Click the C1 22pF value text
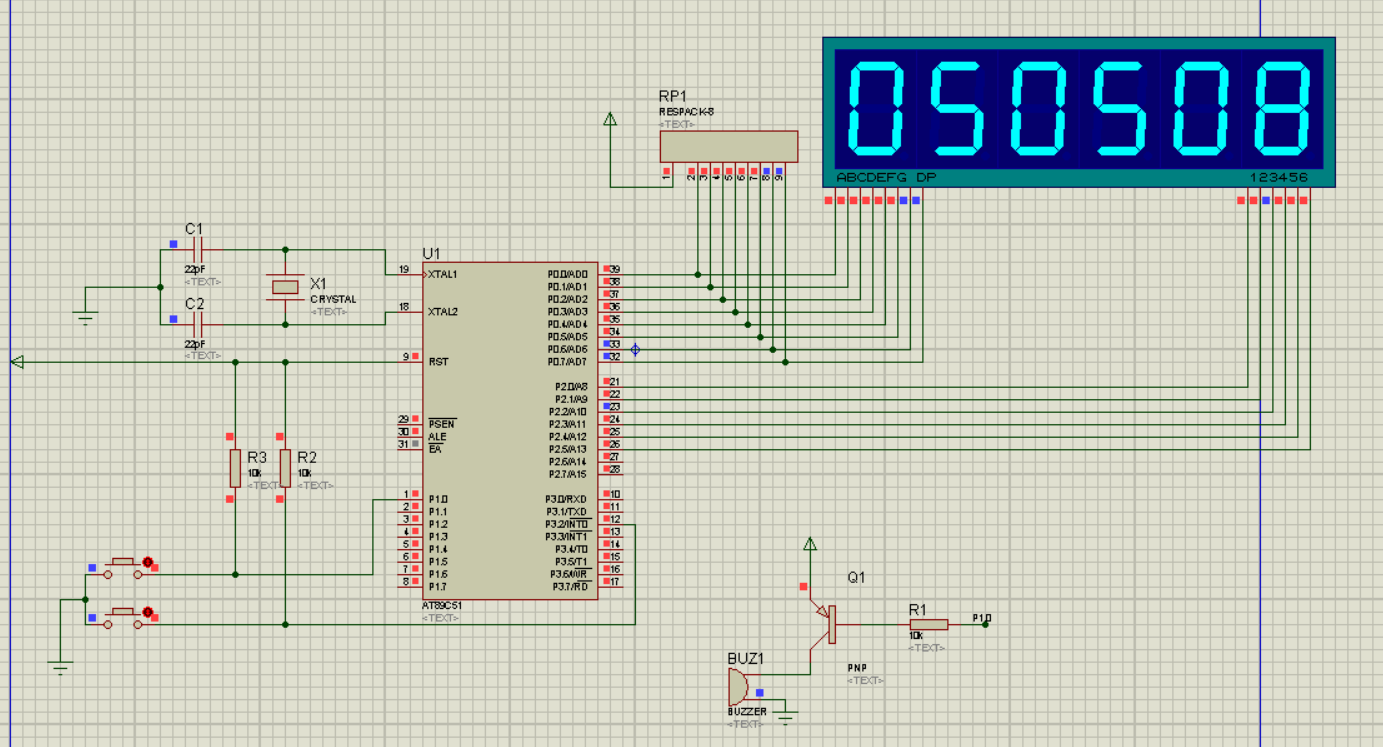1383x747 pixels. click(195, 269)
